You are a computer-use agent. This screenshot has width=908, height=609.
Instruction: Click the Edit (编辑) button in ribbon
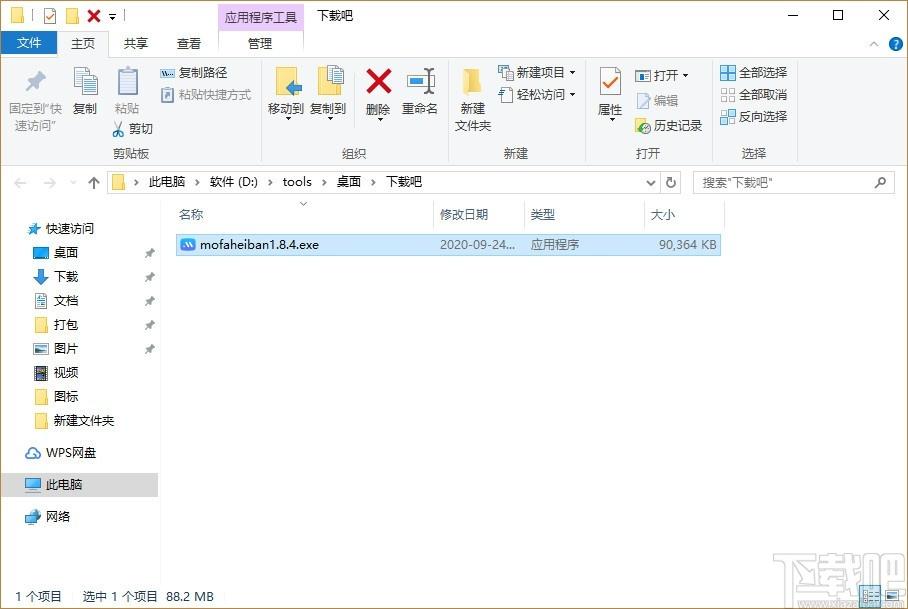click(657, 101)
